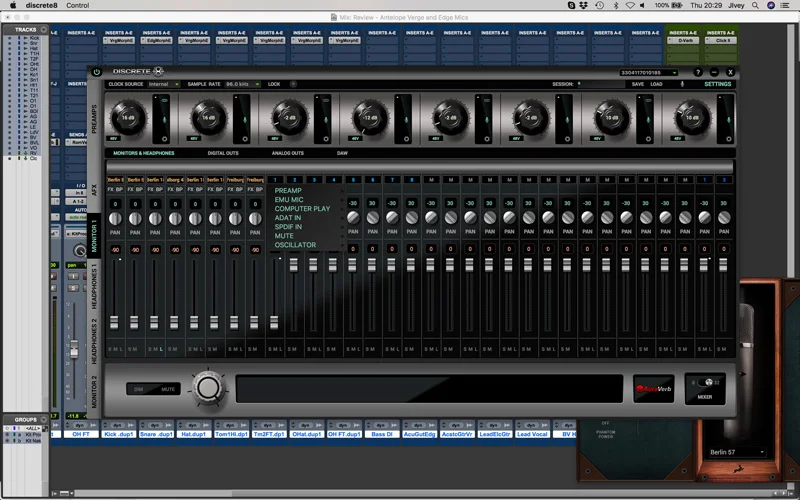
Task: Click the circle button below first preamp meter
Action: tap(164, 139)
